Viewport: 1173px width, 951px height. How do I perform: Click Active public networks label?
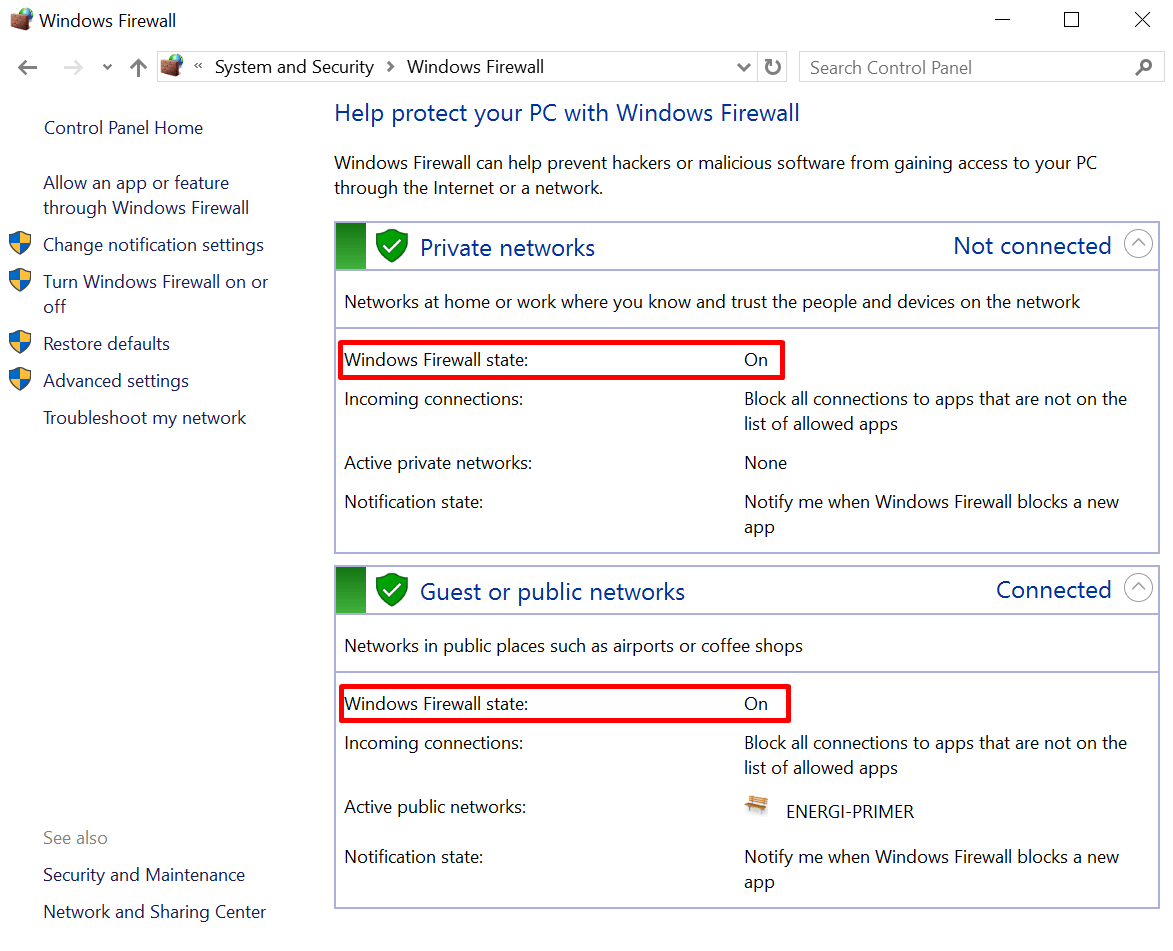[435, 807]
